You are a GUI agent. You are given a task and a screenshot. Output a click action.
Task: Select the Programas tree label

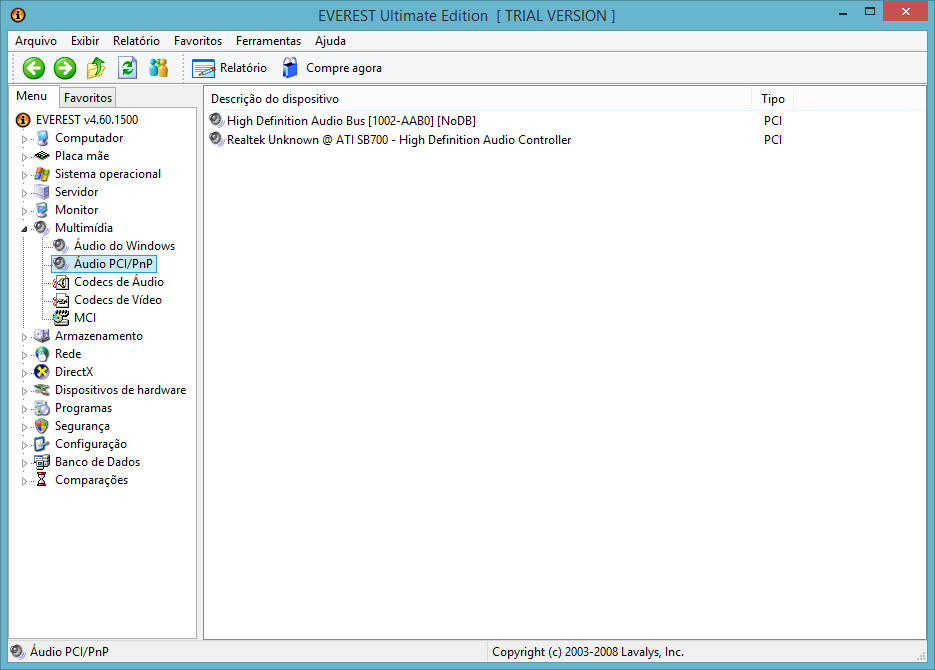pyautogui.click(x=83, y=408)
